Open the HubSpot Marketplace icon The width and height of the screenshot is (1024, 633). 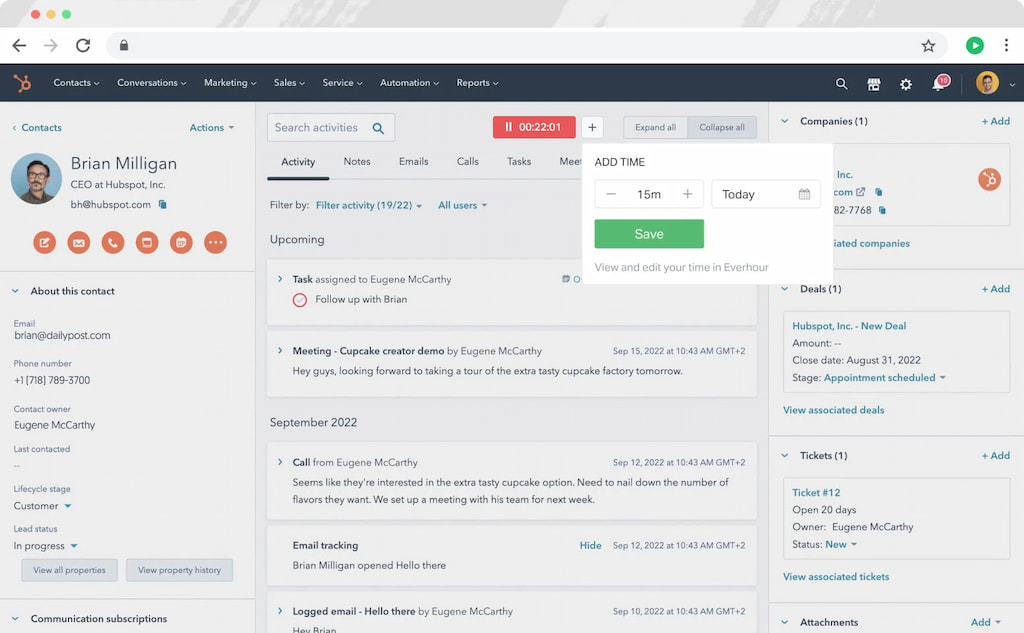(874, 84)
